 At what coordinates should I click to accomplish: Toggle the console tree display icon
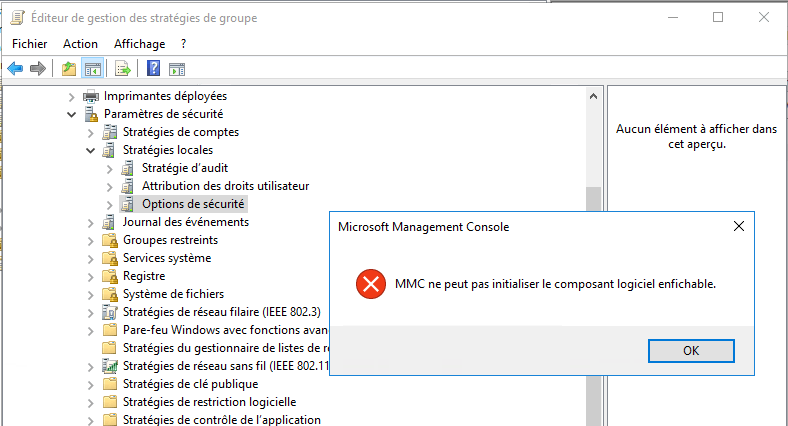[x=93, y=69]
